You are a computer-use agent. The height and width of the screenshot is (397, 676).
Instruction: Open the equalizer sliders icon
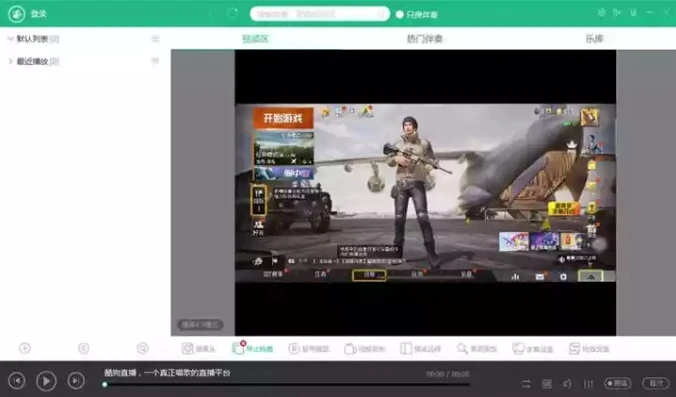click(x=588, y=384)
